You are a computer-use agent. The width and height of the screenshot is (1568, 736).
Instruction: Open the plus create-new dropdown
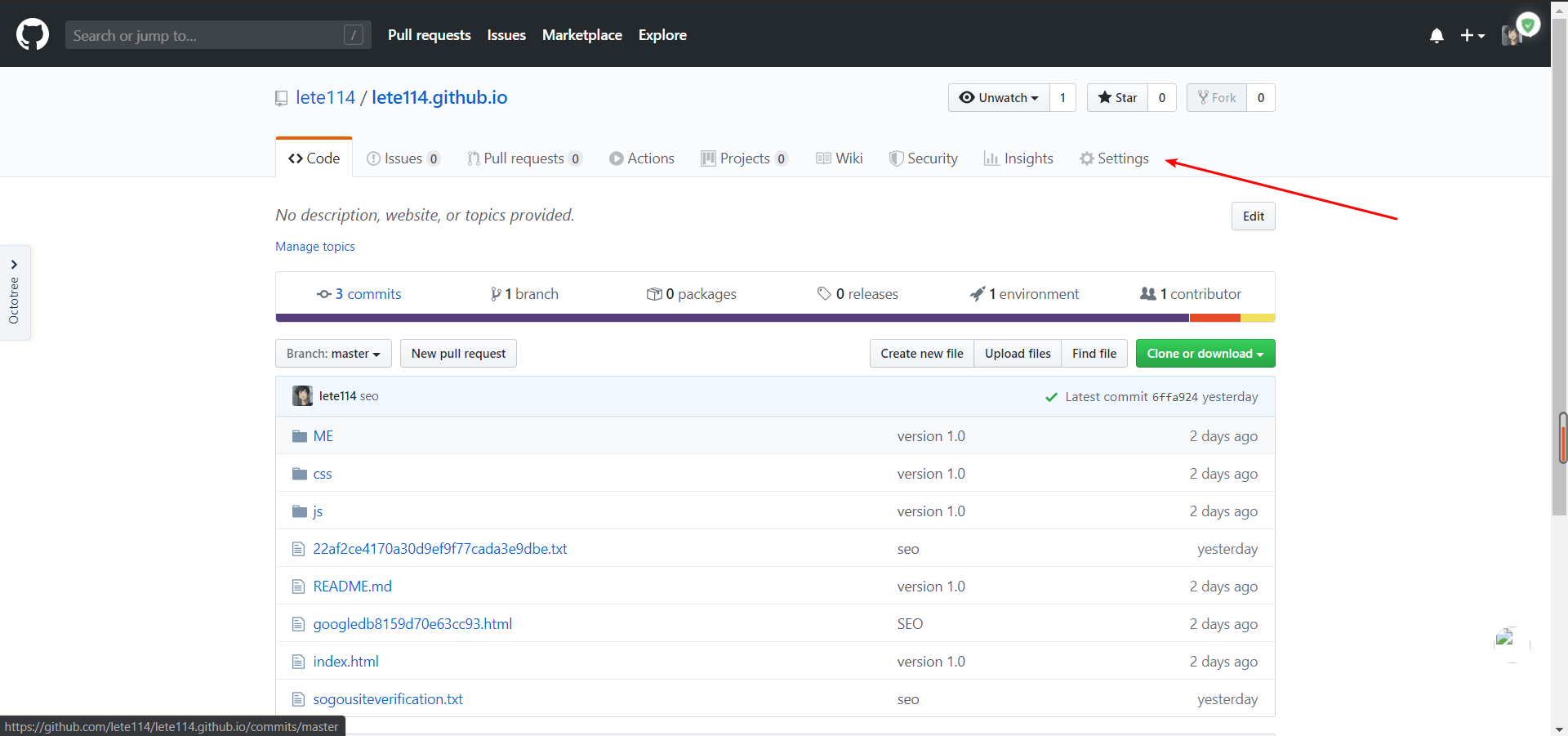point(1472,35)
